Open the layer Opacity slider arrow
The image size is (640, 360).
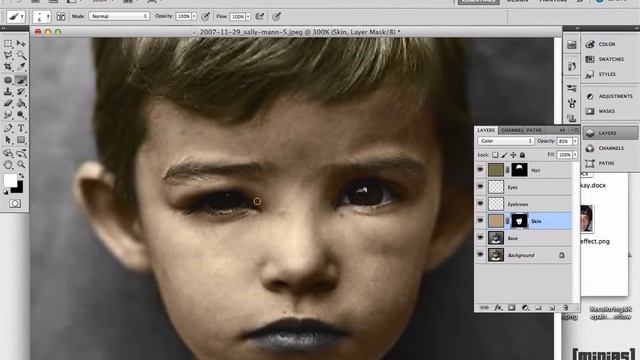(575, 141)
